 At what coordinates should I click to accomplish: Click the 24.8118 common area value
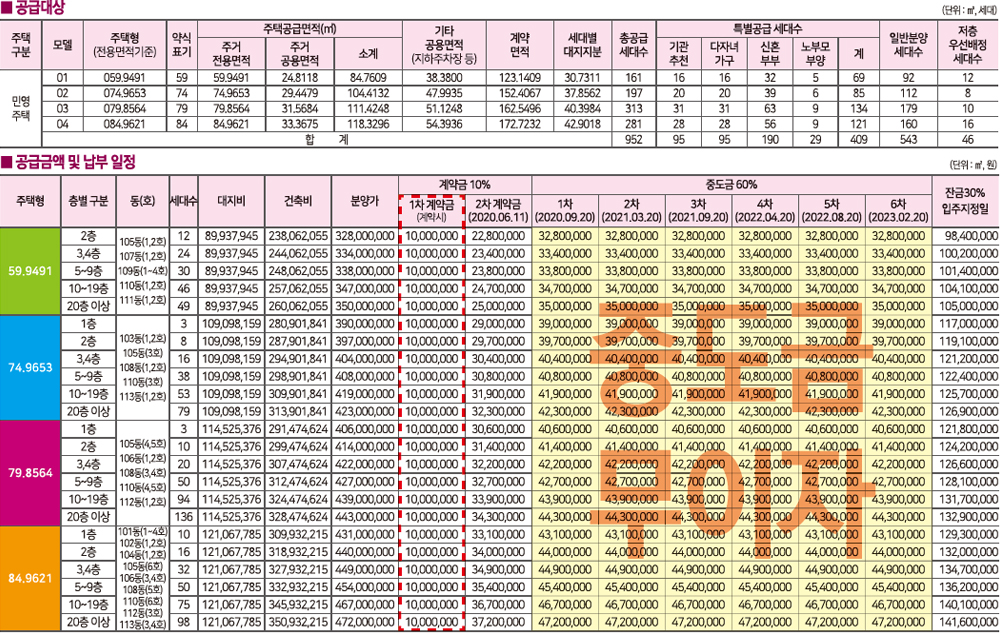tap(300, 78)
